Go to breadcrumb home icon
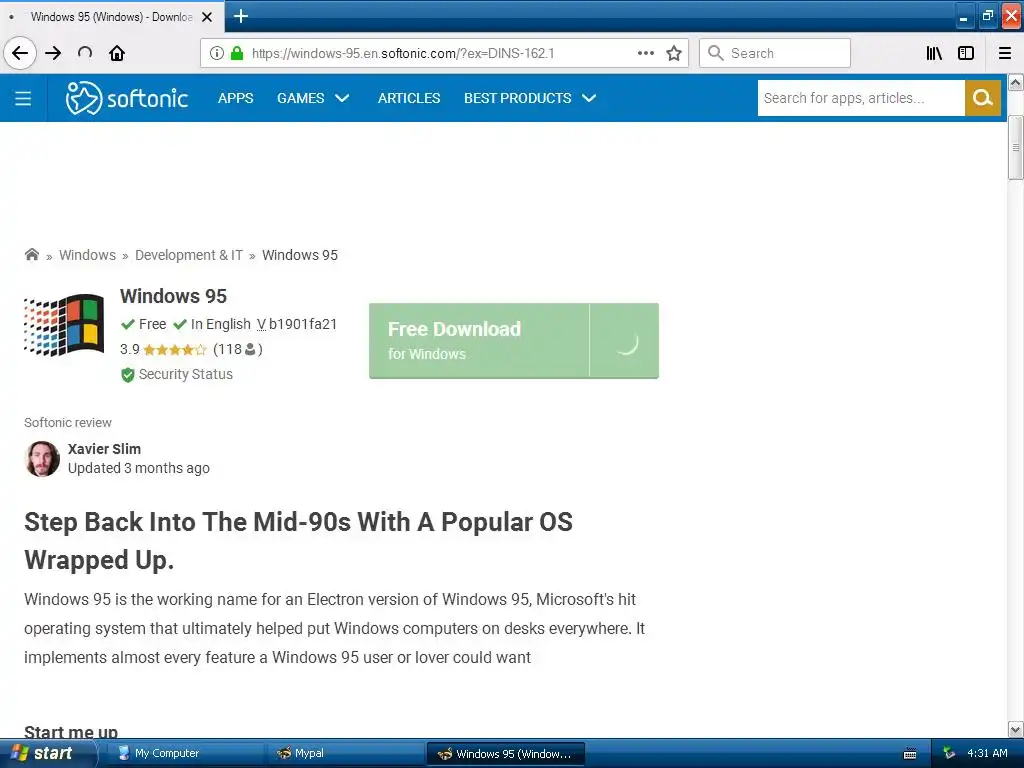This screenshot has width=1024, height=768. pyautogui.click(x=31, y=255)
